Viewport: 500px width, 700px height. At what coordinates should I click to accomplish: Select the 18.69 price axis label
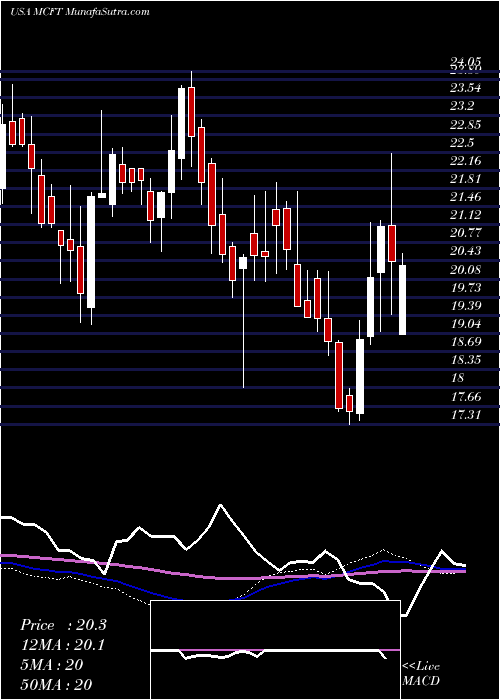coord(466,342)
